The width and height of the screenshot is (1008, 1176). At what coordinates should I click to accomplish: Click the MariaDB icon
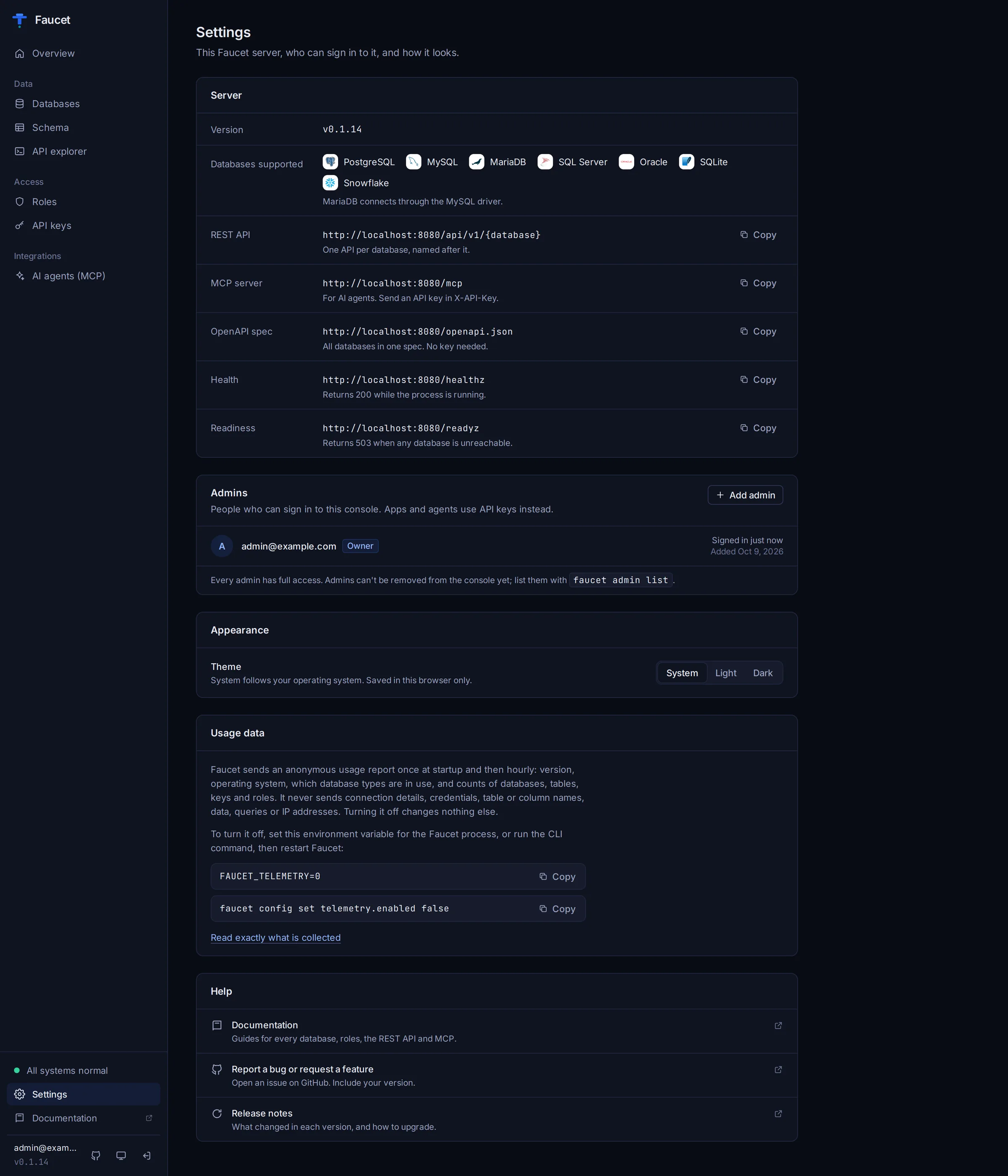[477, 162]
